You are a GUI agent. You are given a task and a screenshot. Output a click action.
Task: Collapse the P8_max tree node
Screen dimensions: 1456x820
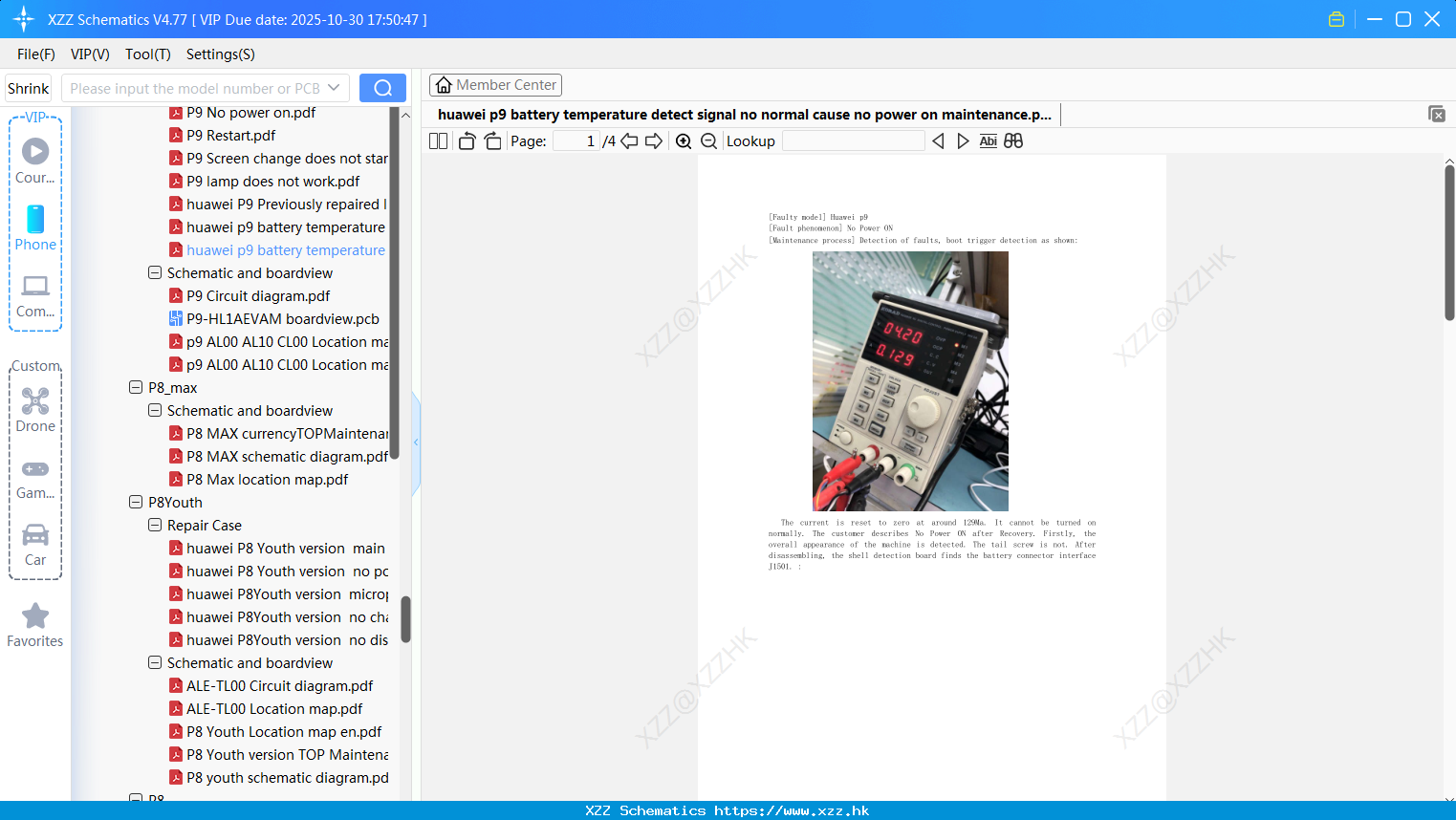pos(136,387)
